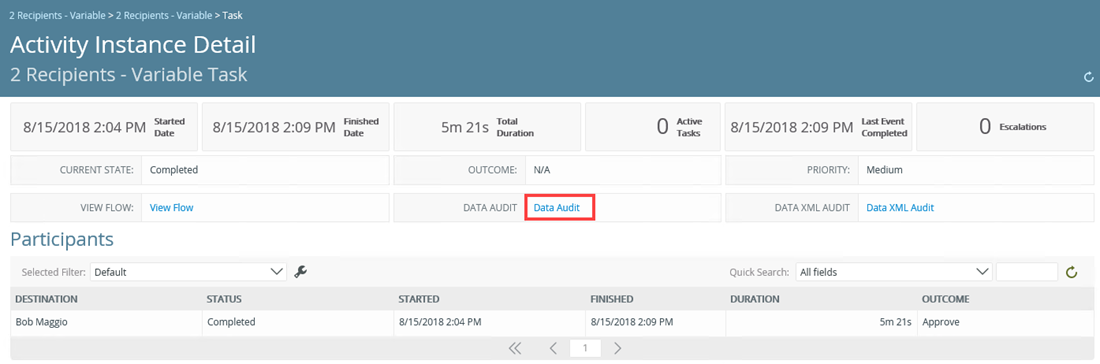Click the quick search text field

[x=1027, y=272]
